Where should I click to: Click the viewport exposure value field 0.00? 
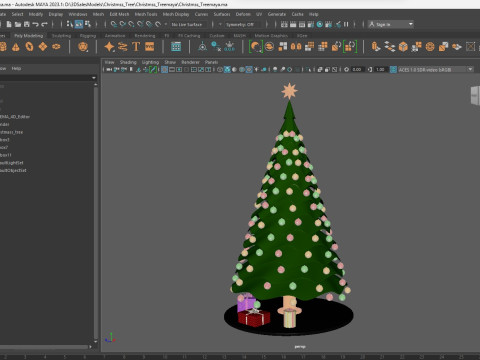click(357, 69)
